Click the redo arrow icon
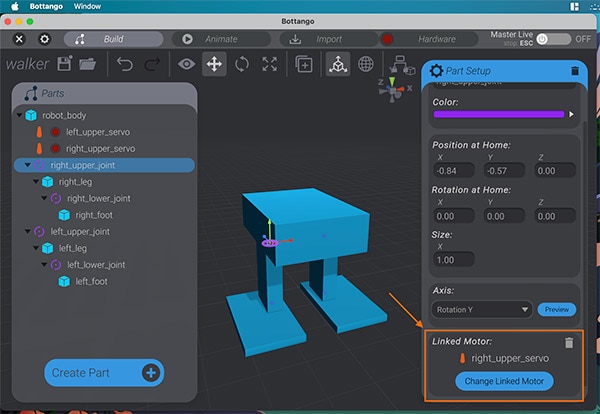Screen dimensions: 600x414 (152, 64)
